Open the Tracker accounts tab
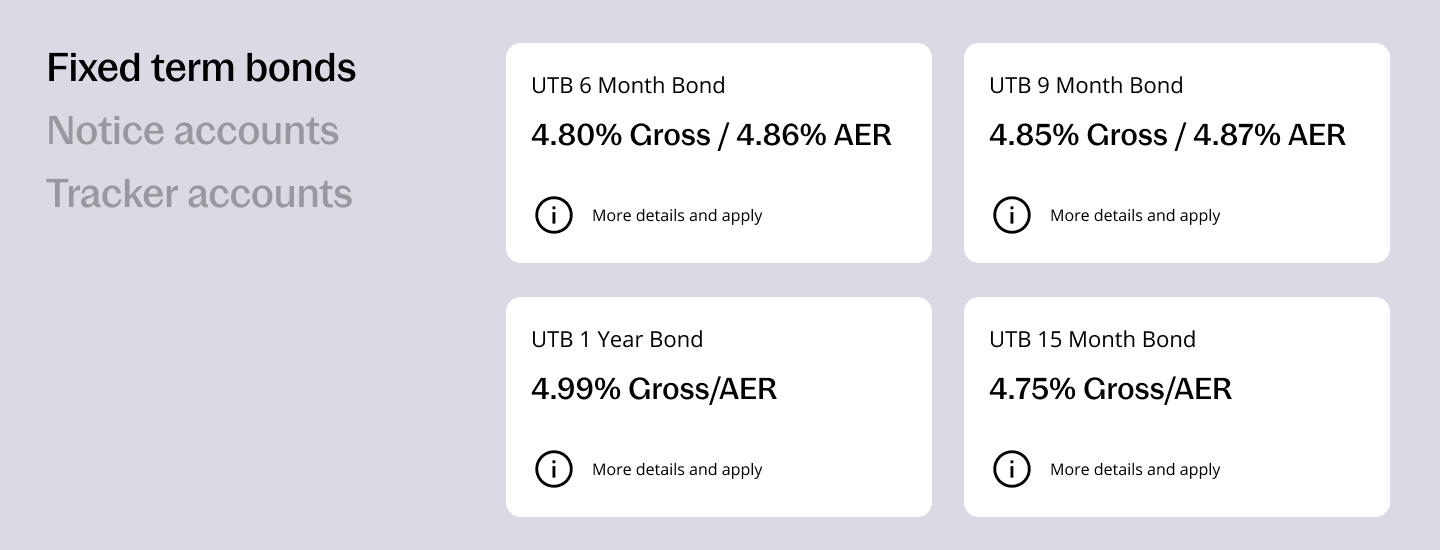The image size is (1440, 550). click(199, 194)
